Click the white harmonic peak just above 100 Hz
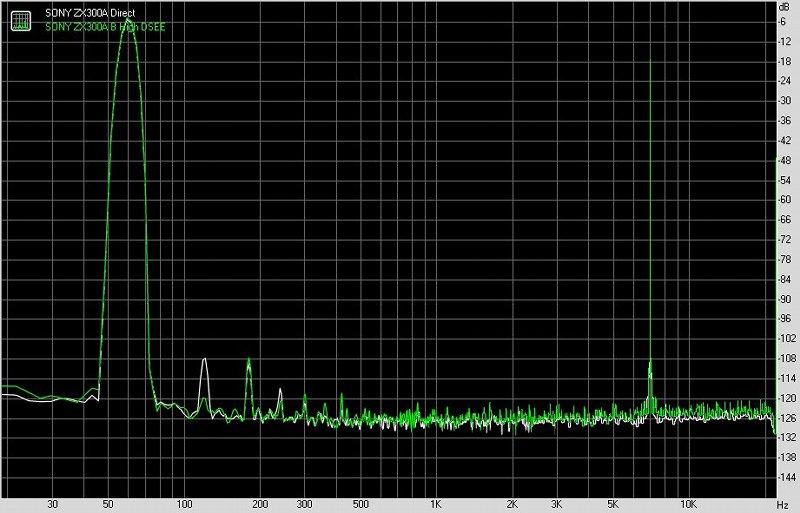Viewport: 800px width, 513px height. click(204, 359)
